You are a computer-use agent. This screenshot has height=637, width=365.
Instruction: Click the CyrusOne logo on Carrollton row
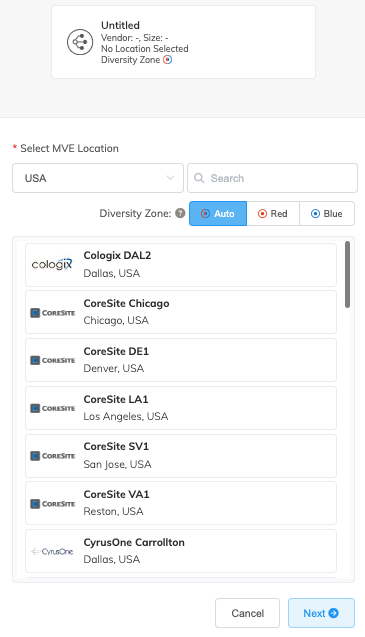[52, 551]
